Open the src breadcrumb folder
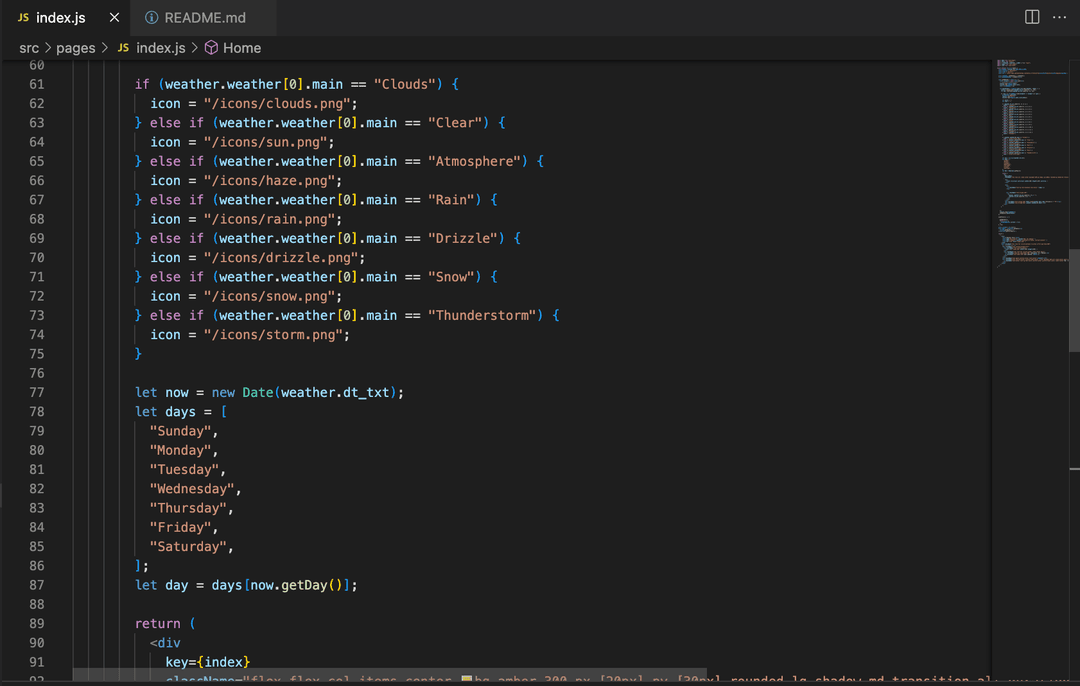Screen dimensions: 1080x686 pos(29,48)
